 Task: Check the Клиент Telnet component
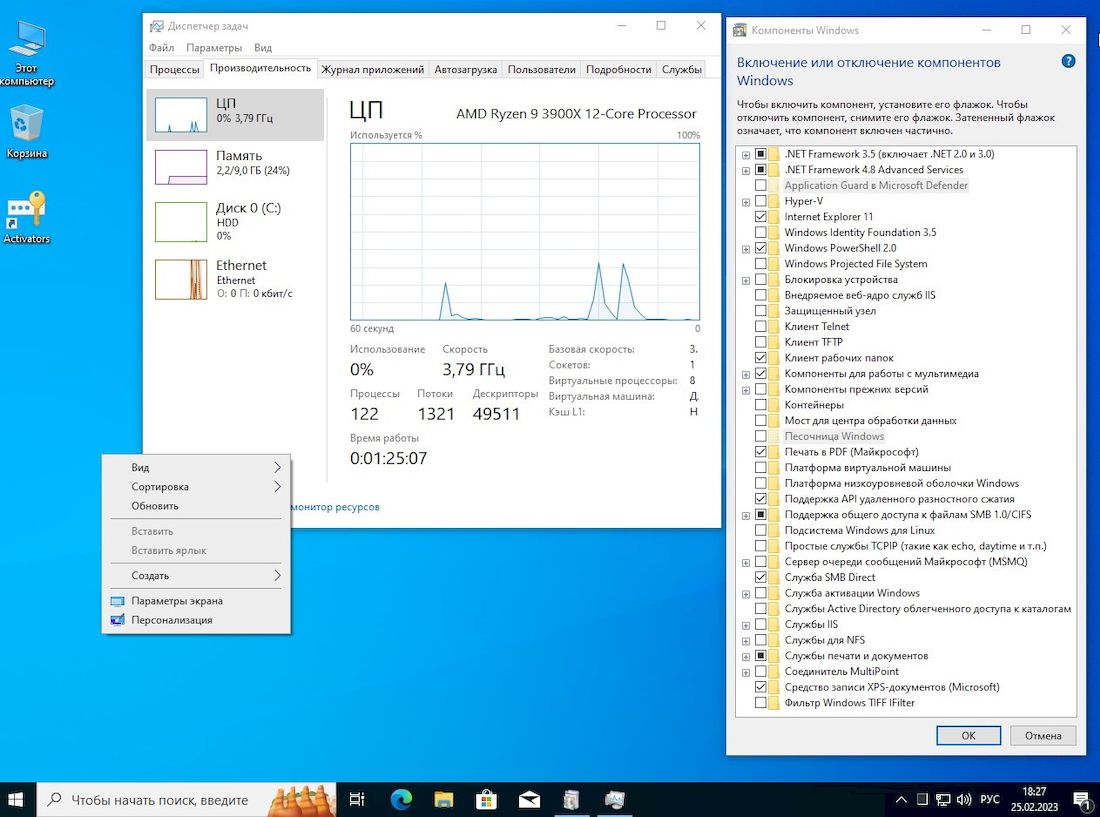[x=760, y=326]
